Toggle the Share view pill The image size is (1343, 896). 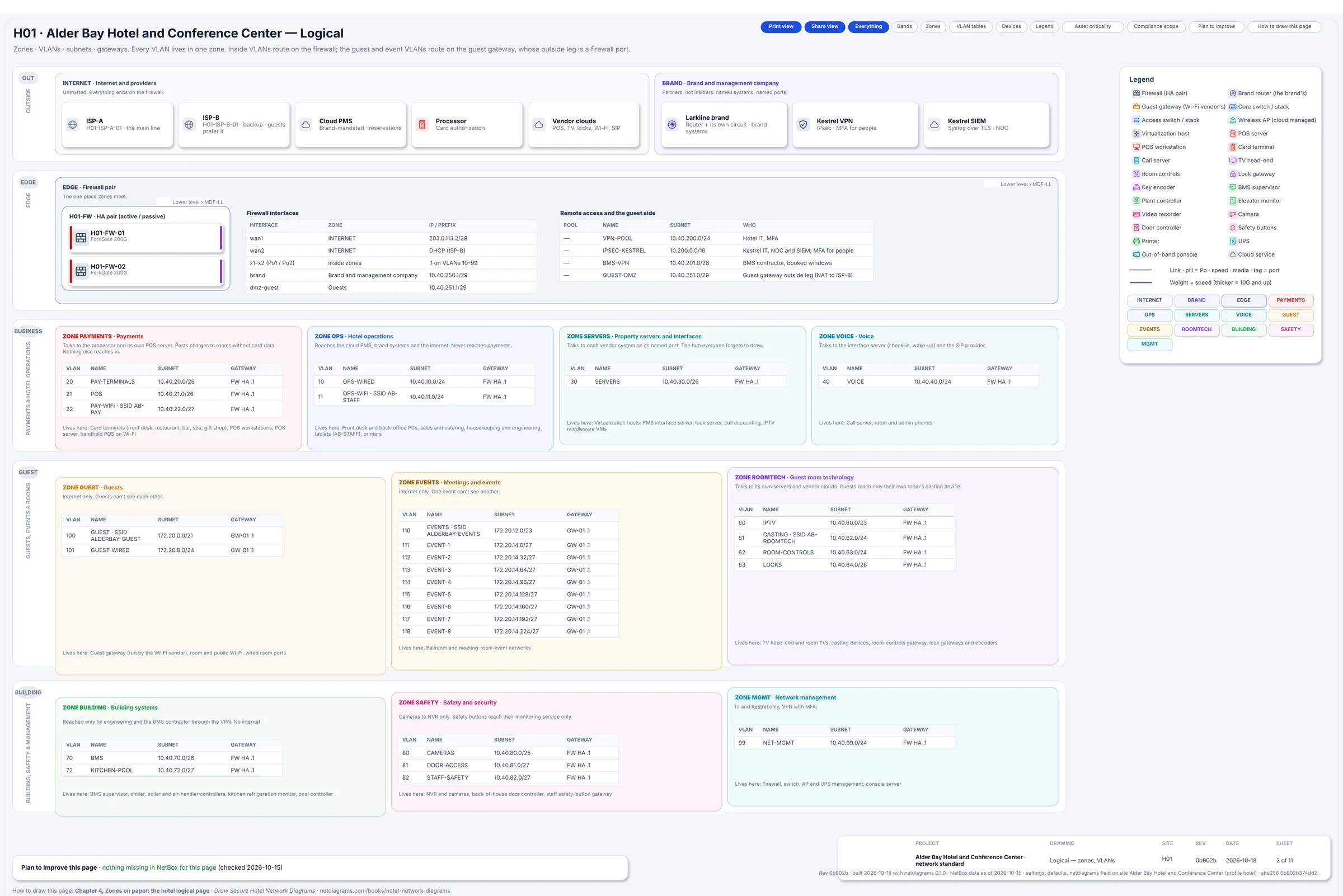point(824,27)
